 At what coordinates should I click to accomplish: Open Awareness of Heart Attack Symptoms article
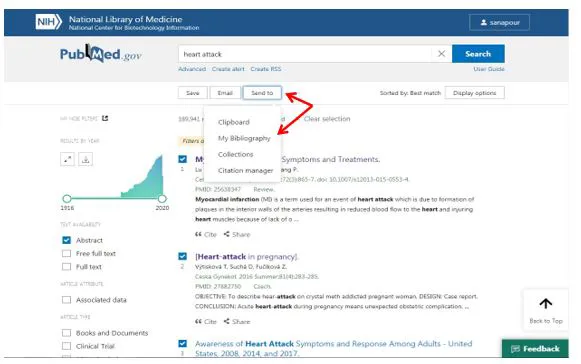click(x=333, y=348)
